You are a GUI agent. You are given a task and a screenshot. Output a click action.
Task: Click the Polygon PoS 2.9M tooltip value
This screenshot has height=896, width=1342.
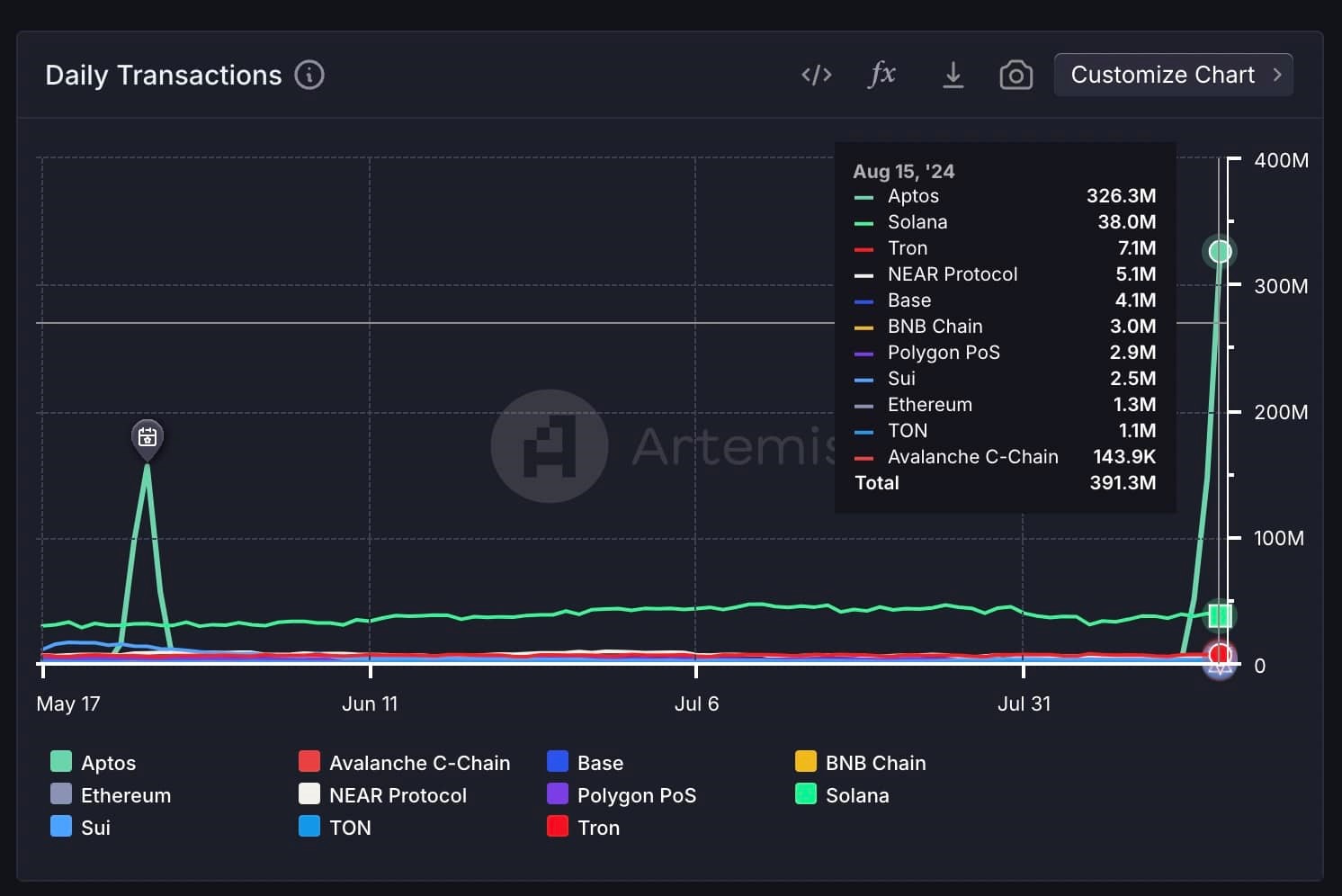point(1133,352)
